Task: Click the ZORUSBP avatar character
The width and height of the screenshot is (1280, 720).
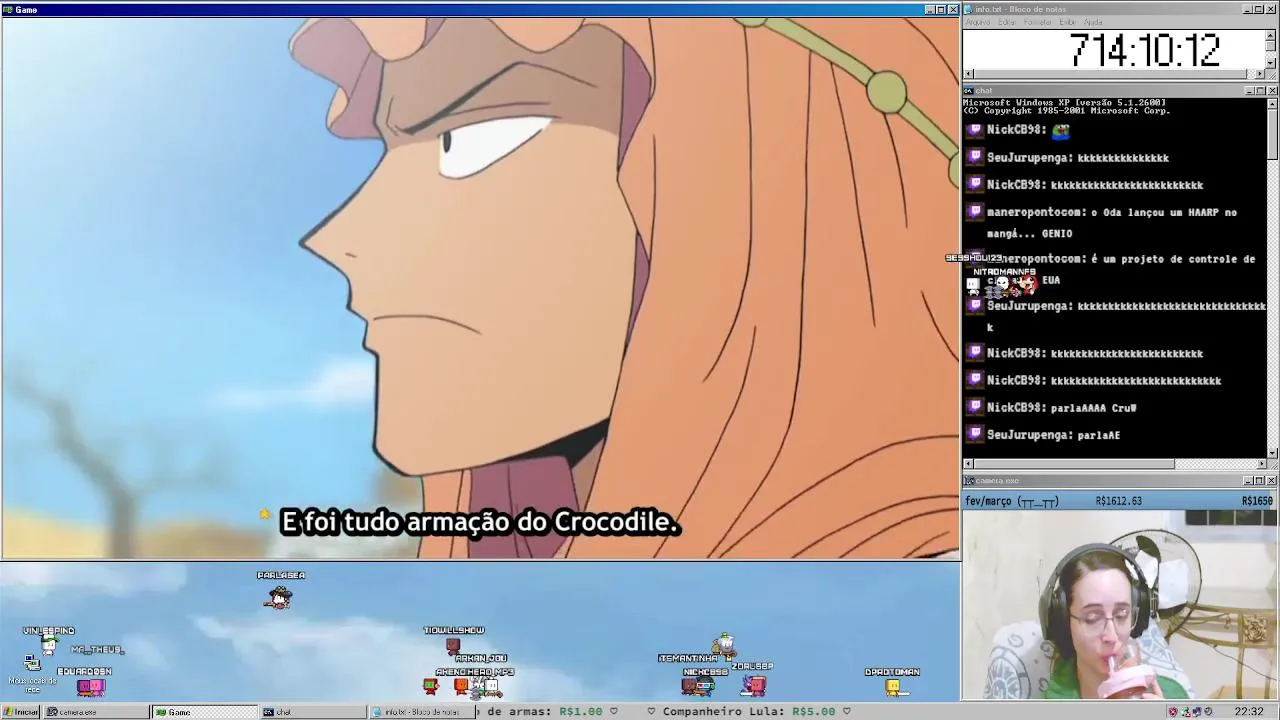Action: click(753, 684)
